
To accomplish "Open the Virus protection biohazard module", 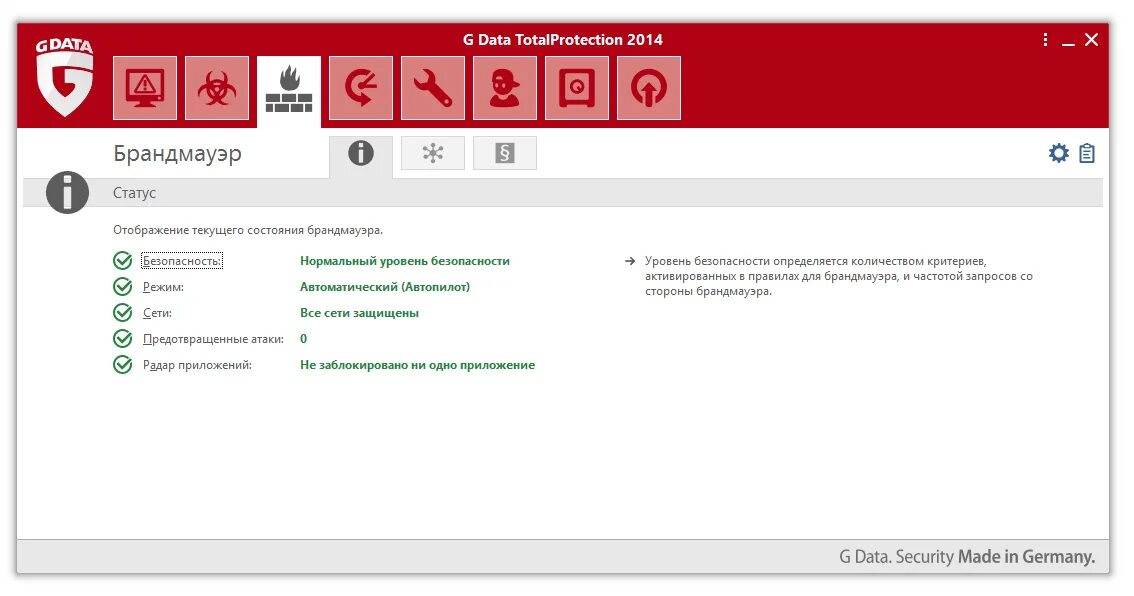I will pos(217,88).
